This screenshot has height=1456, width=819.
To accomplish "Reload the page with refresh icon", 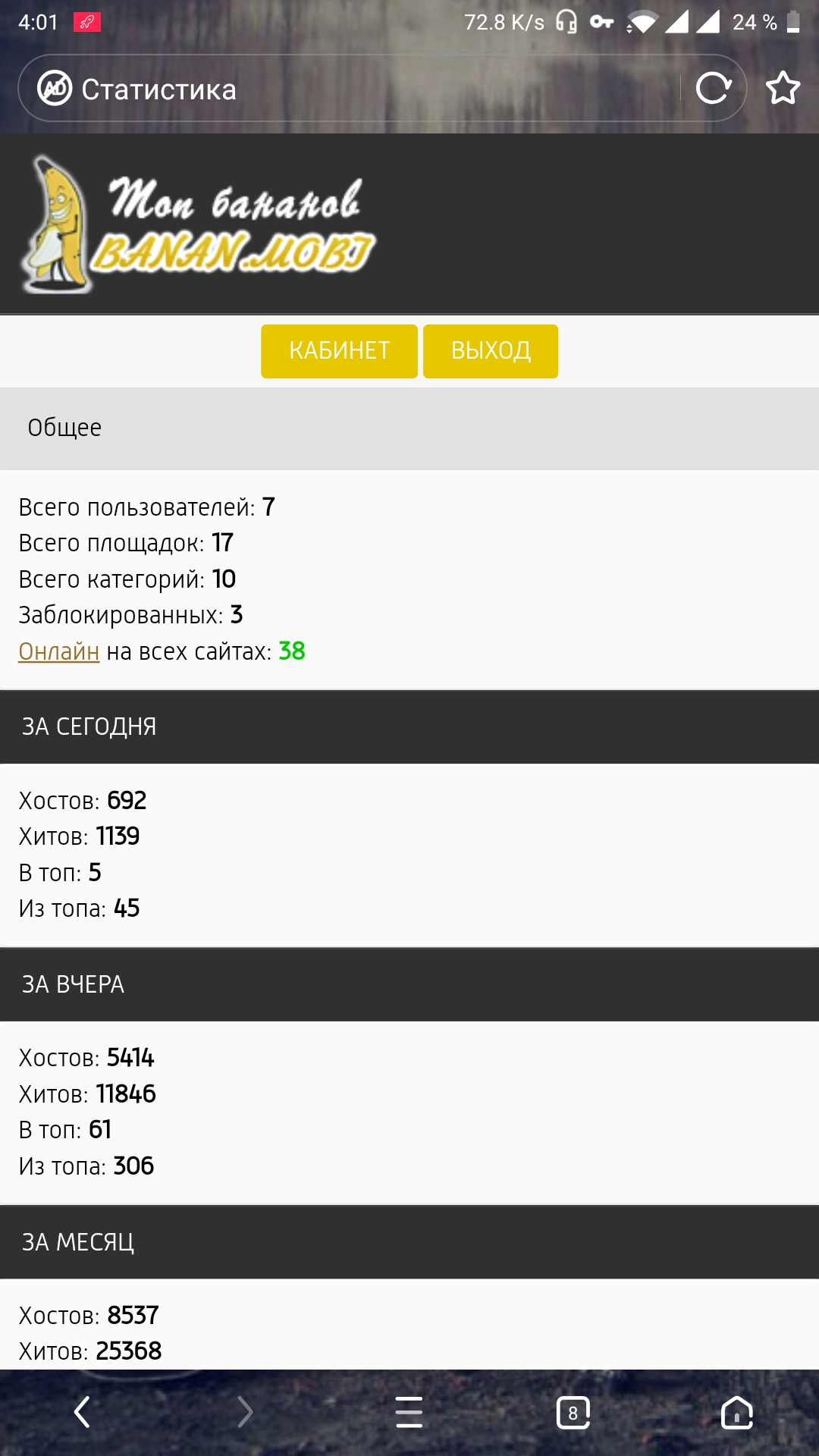I will [x=713, y=89].
